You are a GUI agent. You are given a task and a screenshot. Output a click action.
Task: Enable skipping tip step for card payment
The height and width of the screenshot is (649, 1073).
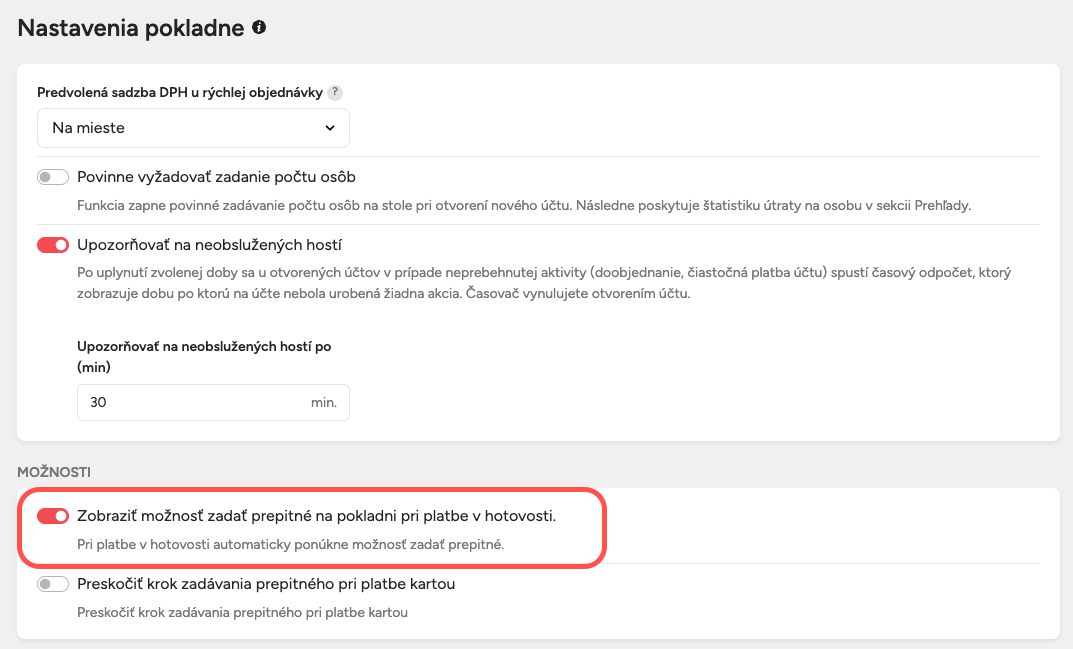click(53, 583)
